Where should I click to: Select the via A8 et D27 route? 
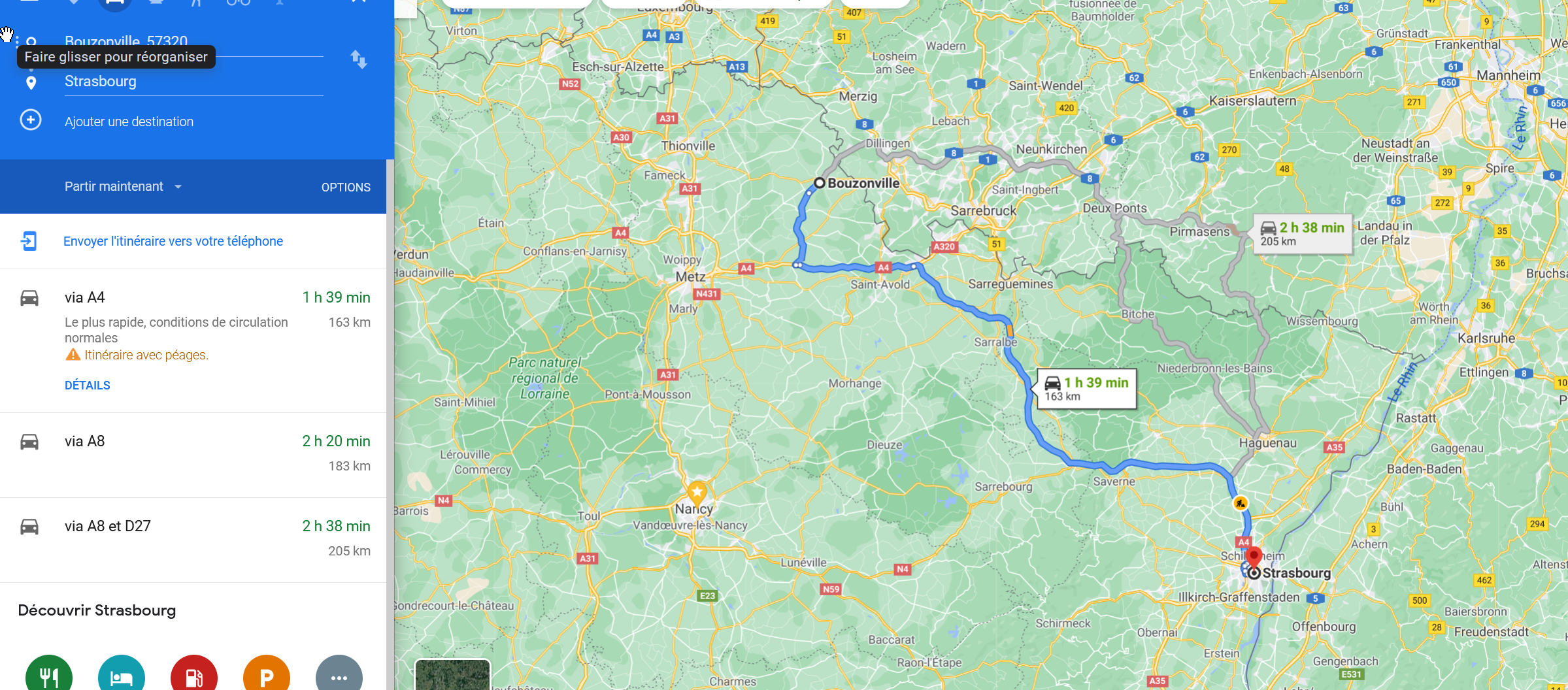coord(193,540)
